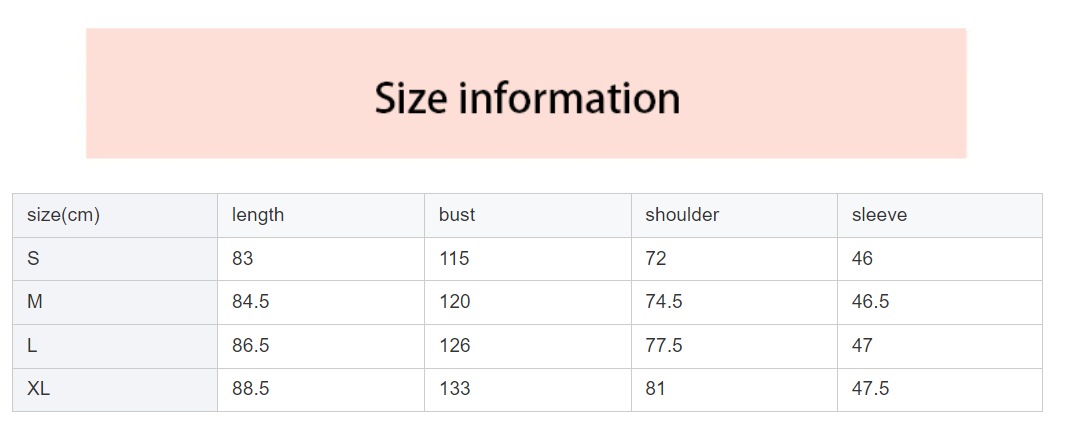Select the "size(cm)" header cell
Screen dimensions: 1078x446
tap(63, 215)
